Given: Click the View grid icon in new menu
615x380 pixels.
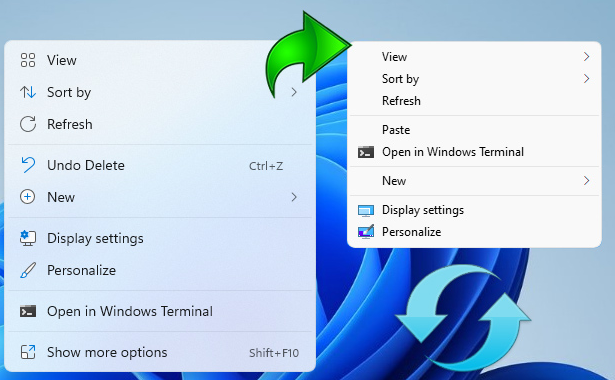Looking at the screenshot, I should [28, 60].
